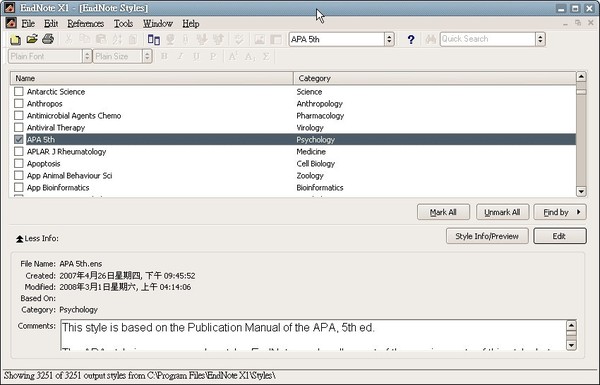The height and width of the screenshot is (385, 600).
Task: Sort styles by the Name column header
Action: (152, 78)
